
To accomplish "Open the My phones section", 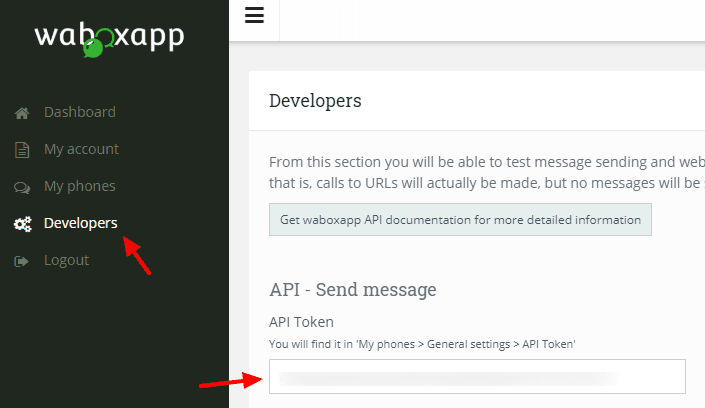I will click(x=80, y=186).
